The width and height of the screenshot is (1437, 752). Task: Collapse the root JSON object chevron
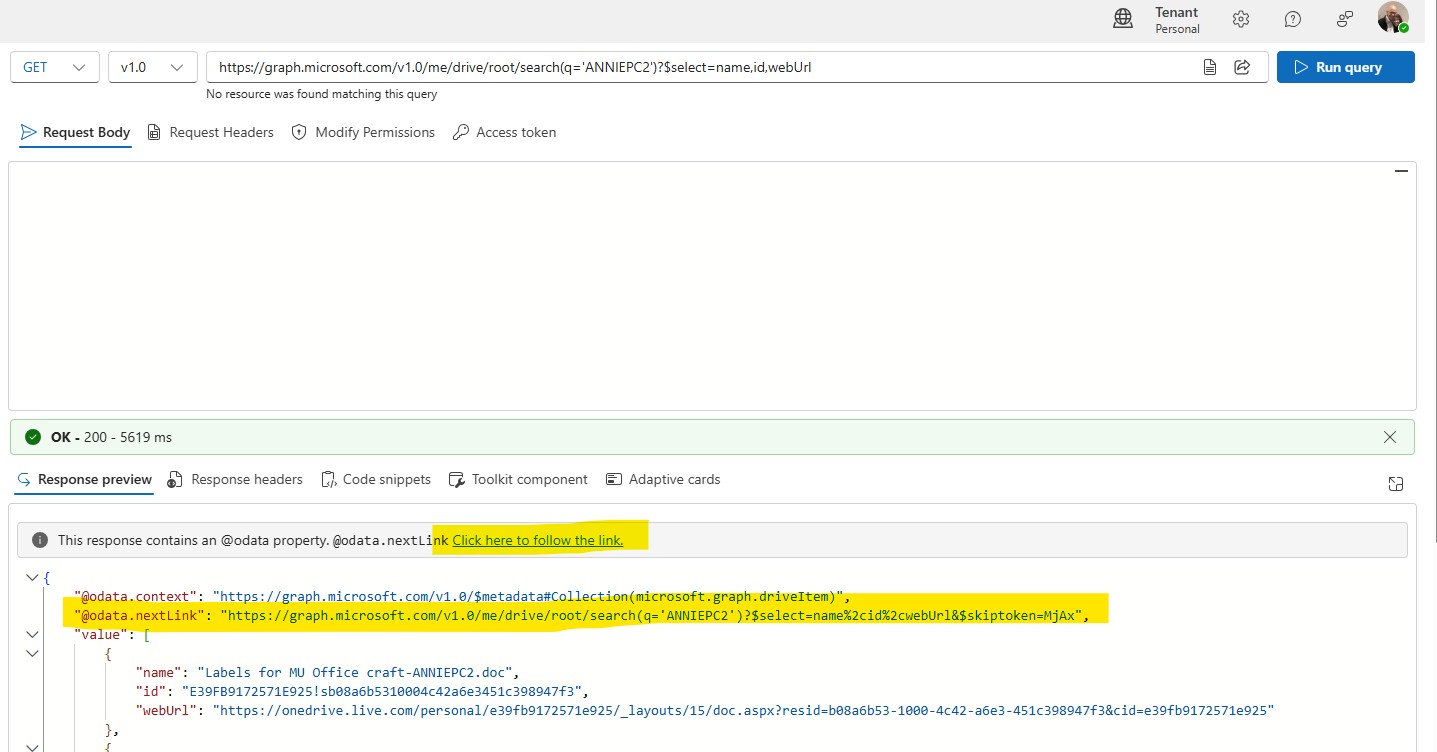pyautogui.click(x=33, y=578)
